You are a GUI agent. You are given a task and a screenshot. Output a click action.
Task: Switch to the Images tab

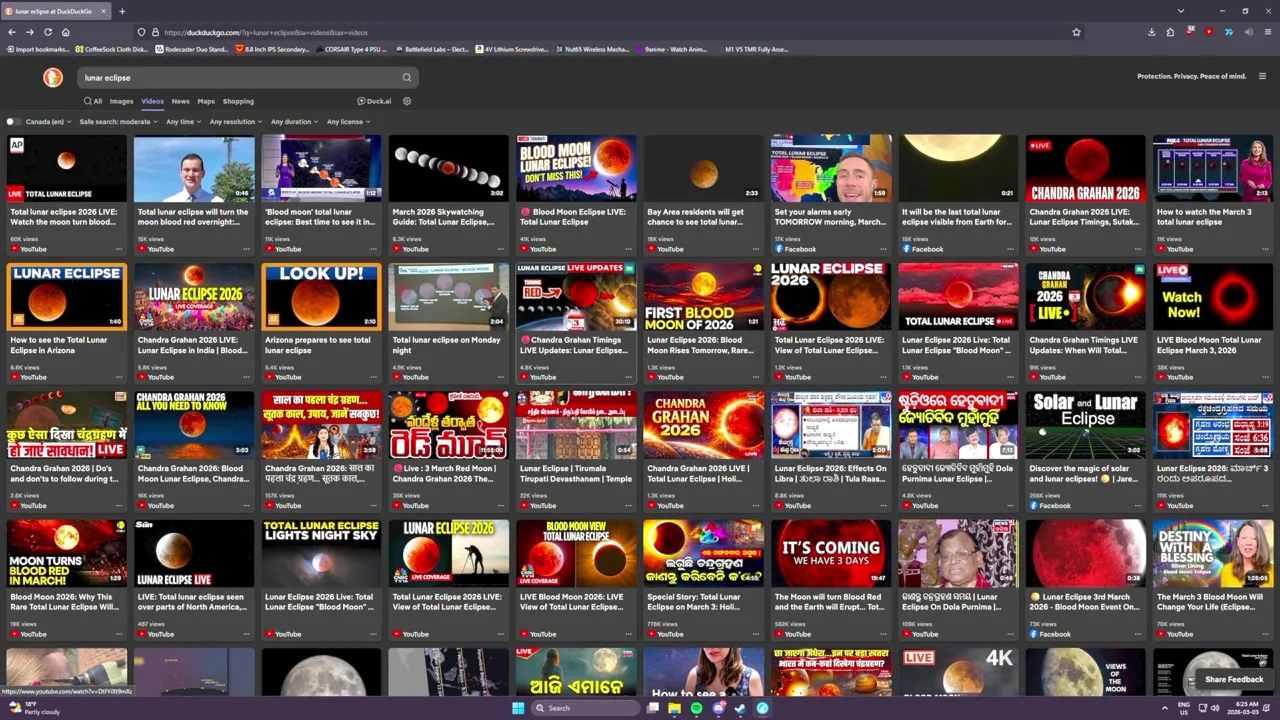121,101
